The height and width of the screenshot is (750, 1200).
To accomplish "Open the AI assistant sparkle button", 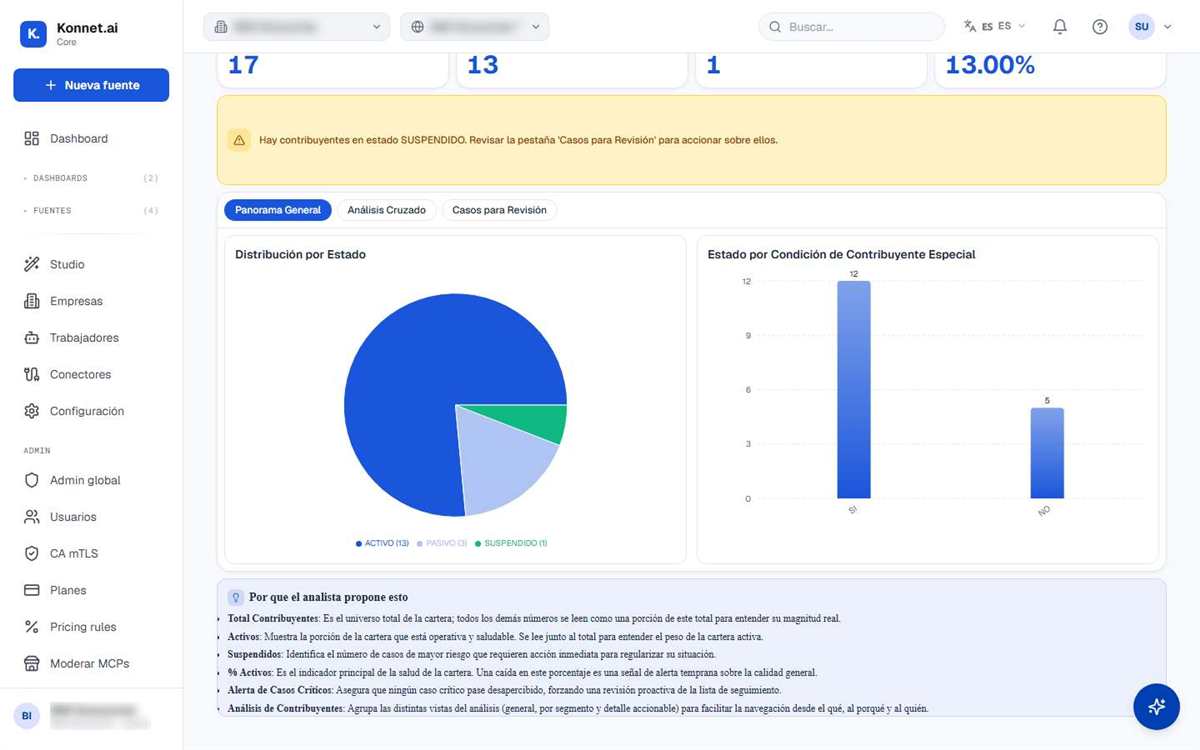I will (x=1156, y=707).
